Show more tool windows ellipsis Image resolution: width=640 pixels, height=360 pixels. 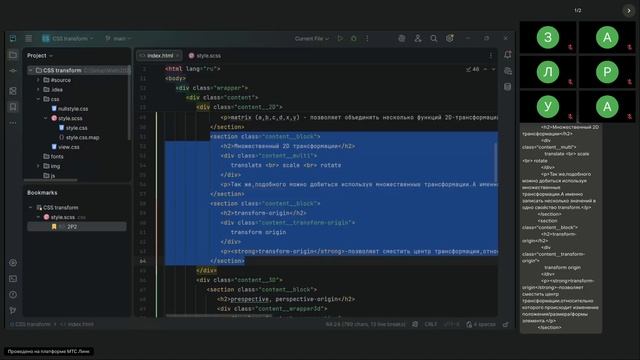(x=13, y=123)
